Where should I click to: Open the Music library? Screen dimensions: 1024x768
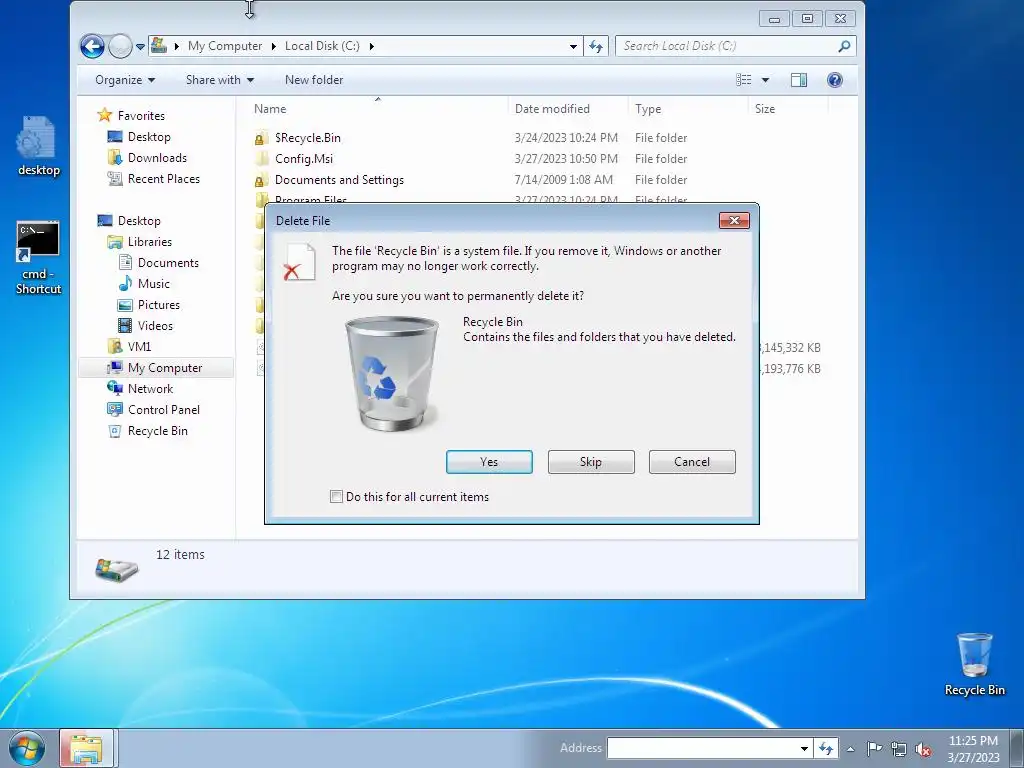pyautogui.click(x=153, y=283)
